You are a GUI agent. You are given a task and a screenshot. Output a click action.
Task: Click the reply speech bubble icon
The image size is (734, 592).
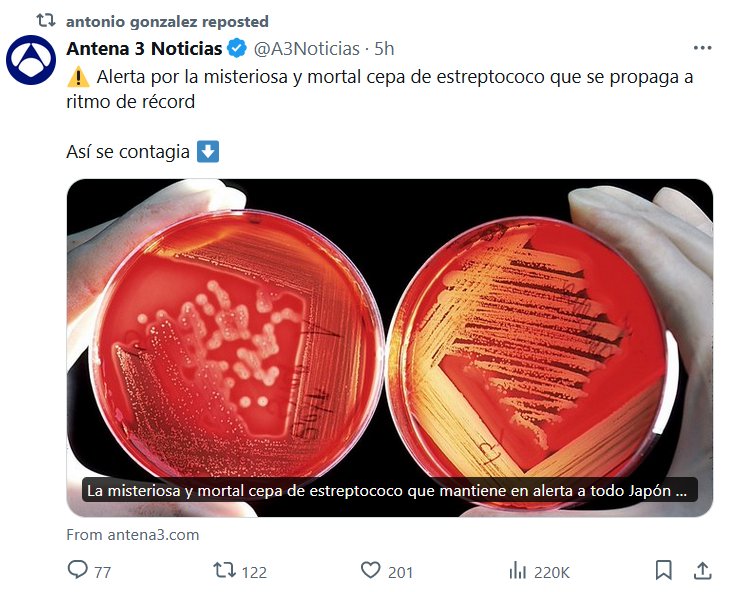[78, 570]
